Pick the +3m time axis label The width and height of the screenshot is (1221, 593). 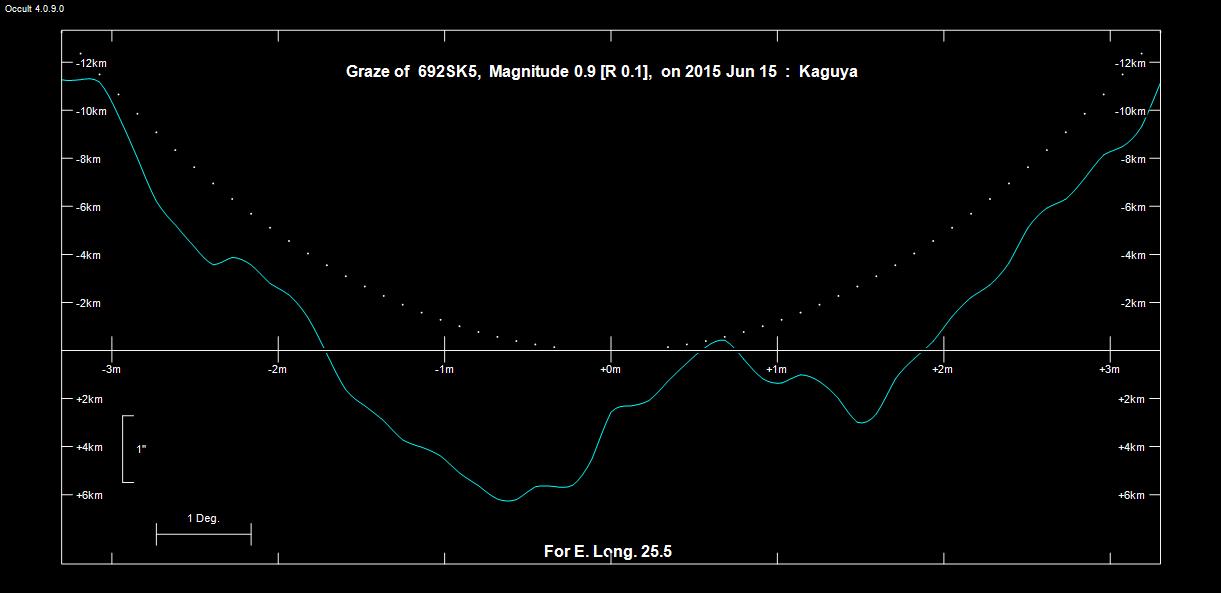tap(1108, 370)
